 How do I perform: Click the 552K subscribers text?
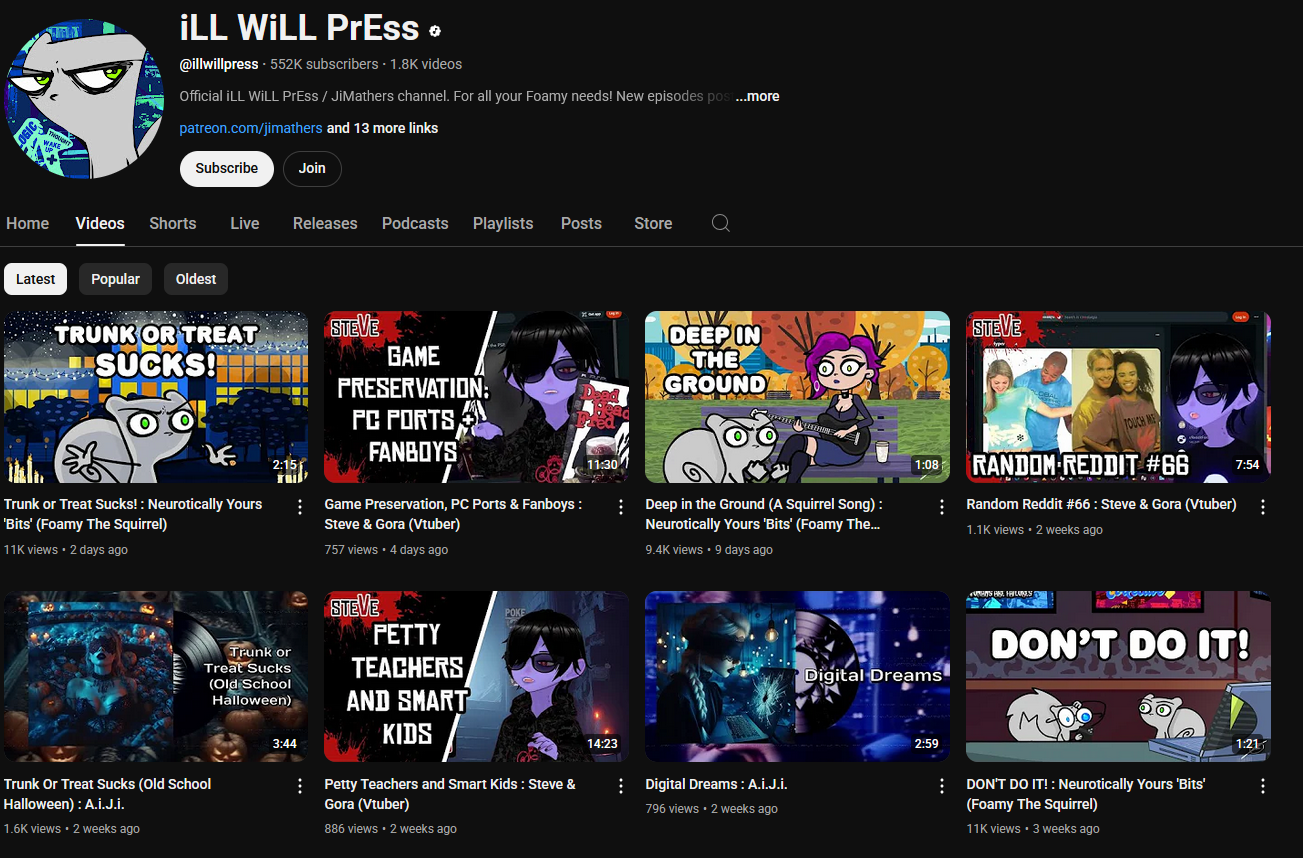[324, 64]
